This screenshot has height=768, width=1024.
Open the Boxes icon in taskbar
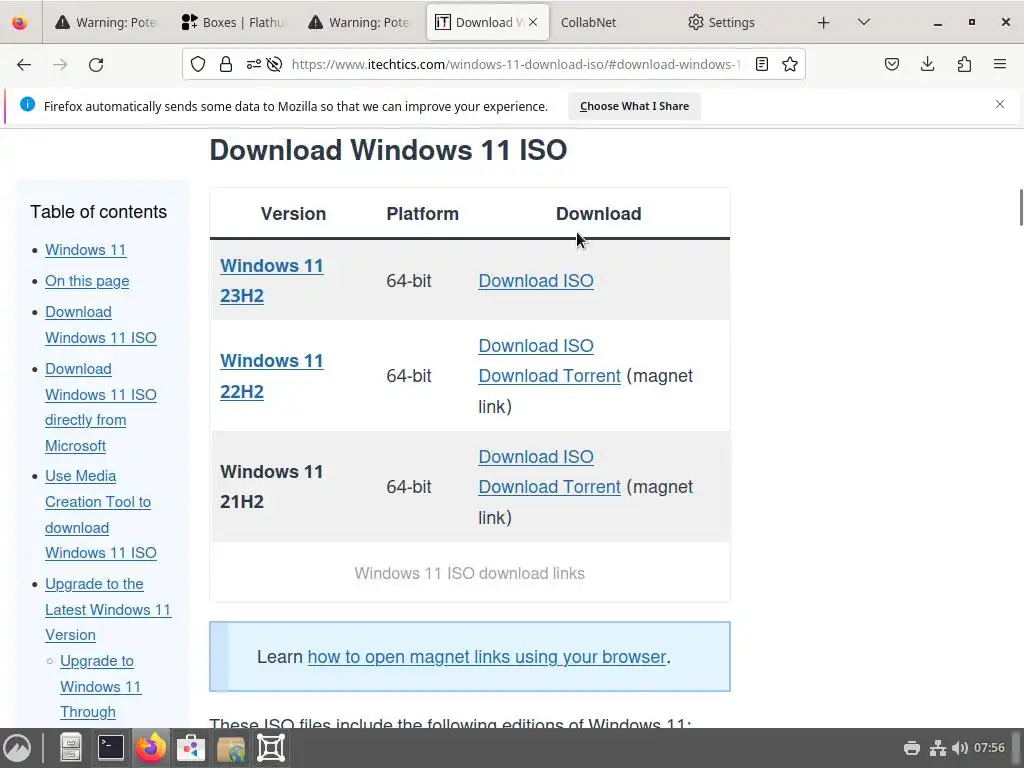tap(271, 748)
